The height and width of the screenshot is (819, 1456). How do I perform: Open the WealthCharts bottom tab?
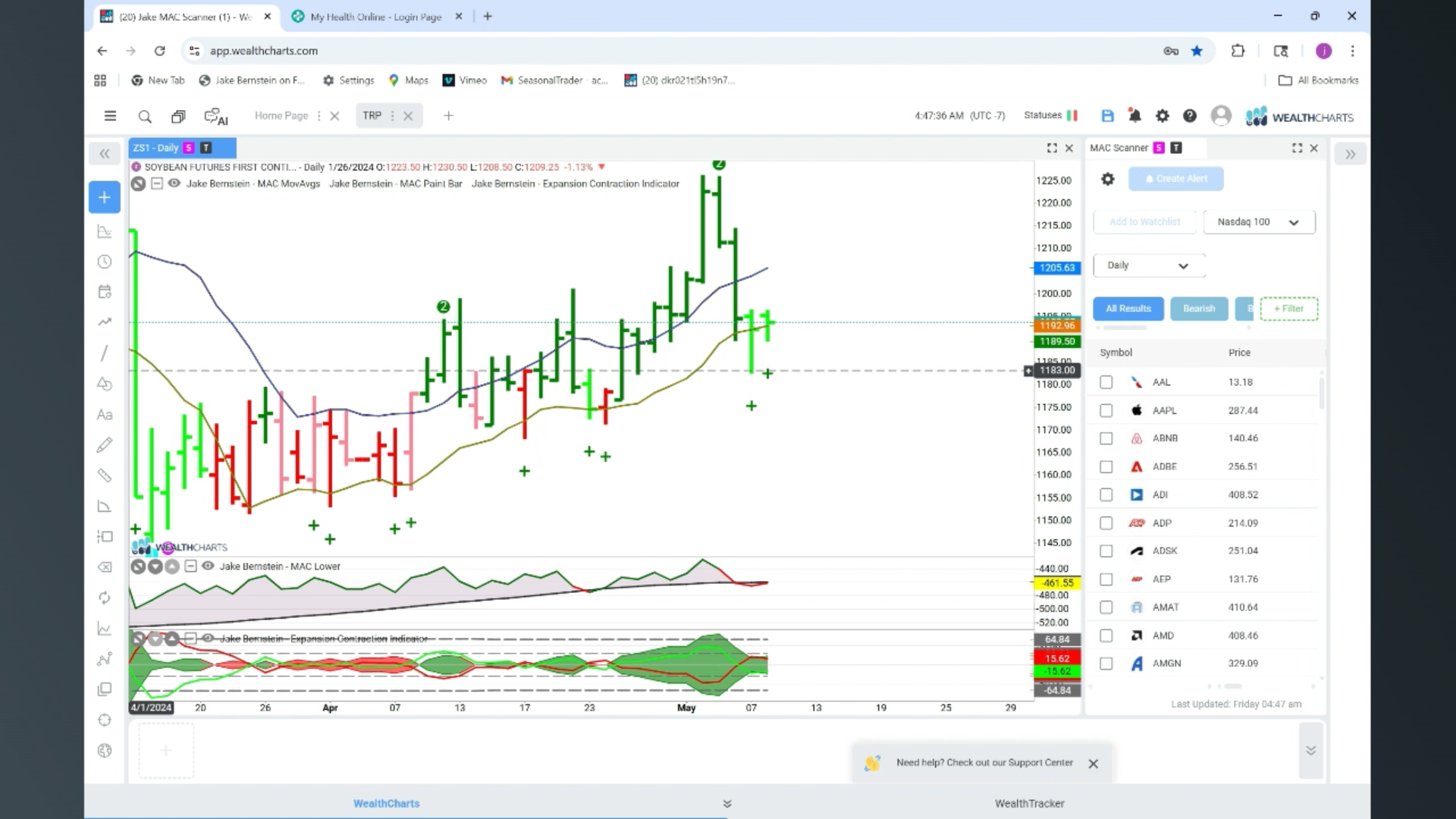(386, 803)
